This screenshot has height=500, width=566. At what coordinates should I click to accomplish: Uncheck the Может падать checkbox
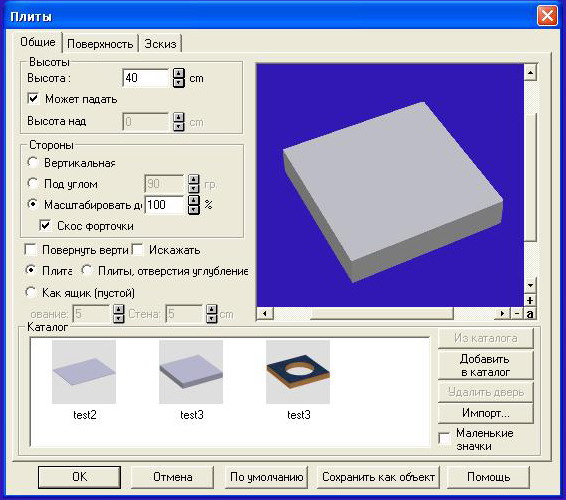33,99
